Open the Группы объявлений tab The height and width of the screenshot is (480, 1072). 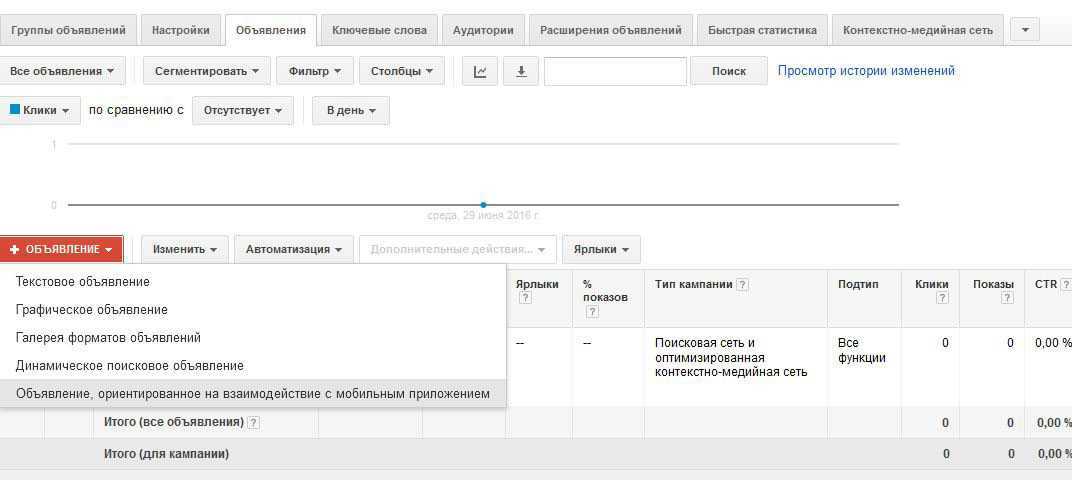coord(68,30)
